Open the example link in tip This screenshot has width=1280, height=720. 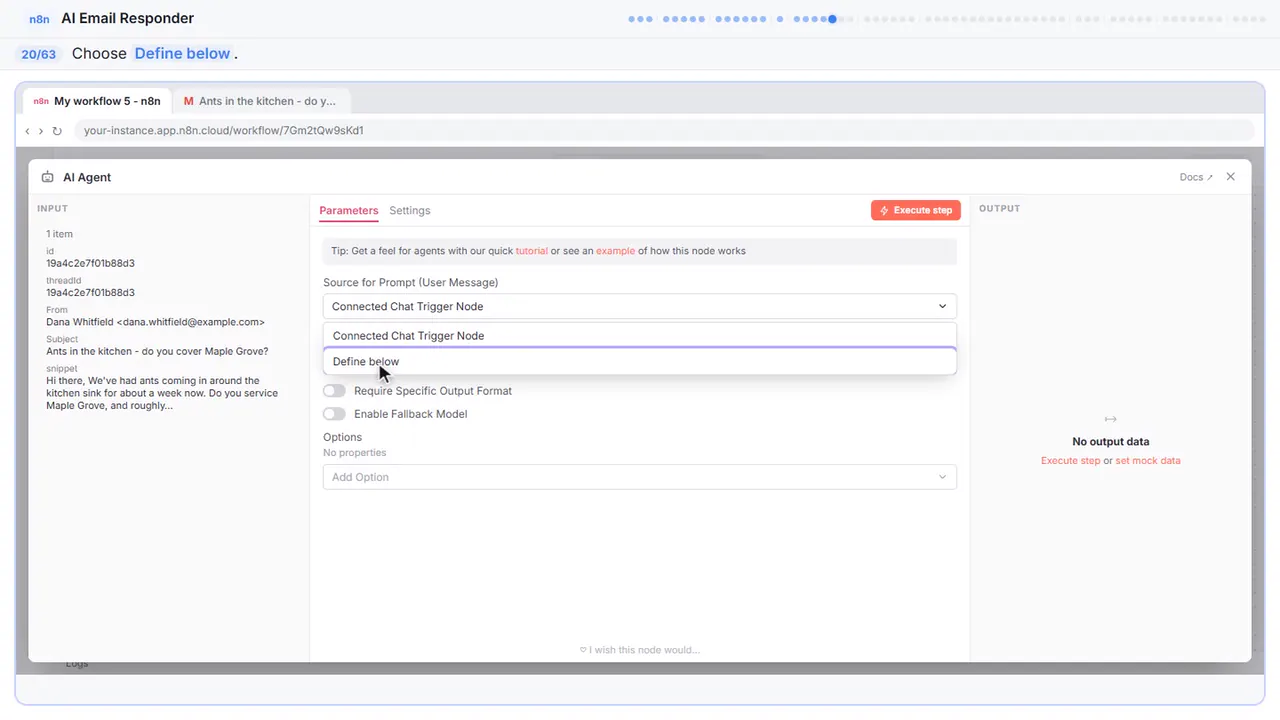[615, 251]
